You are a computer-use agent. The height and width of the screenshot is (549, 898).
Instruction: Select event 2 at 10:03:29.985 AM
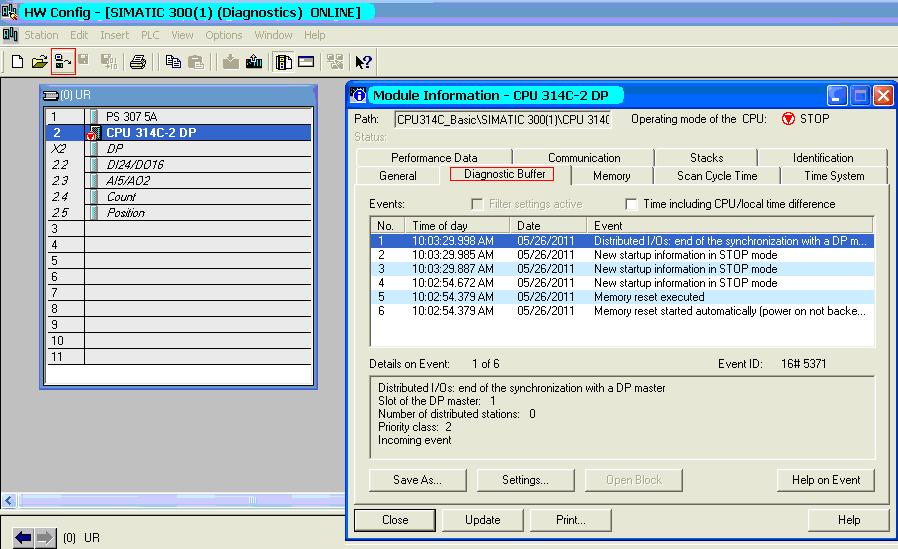coord(622,255)
